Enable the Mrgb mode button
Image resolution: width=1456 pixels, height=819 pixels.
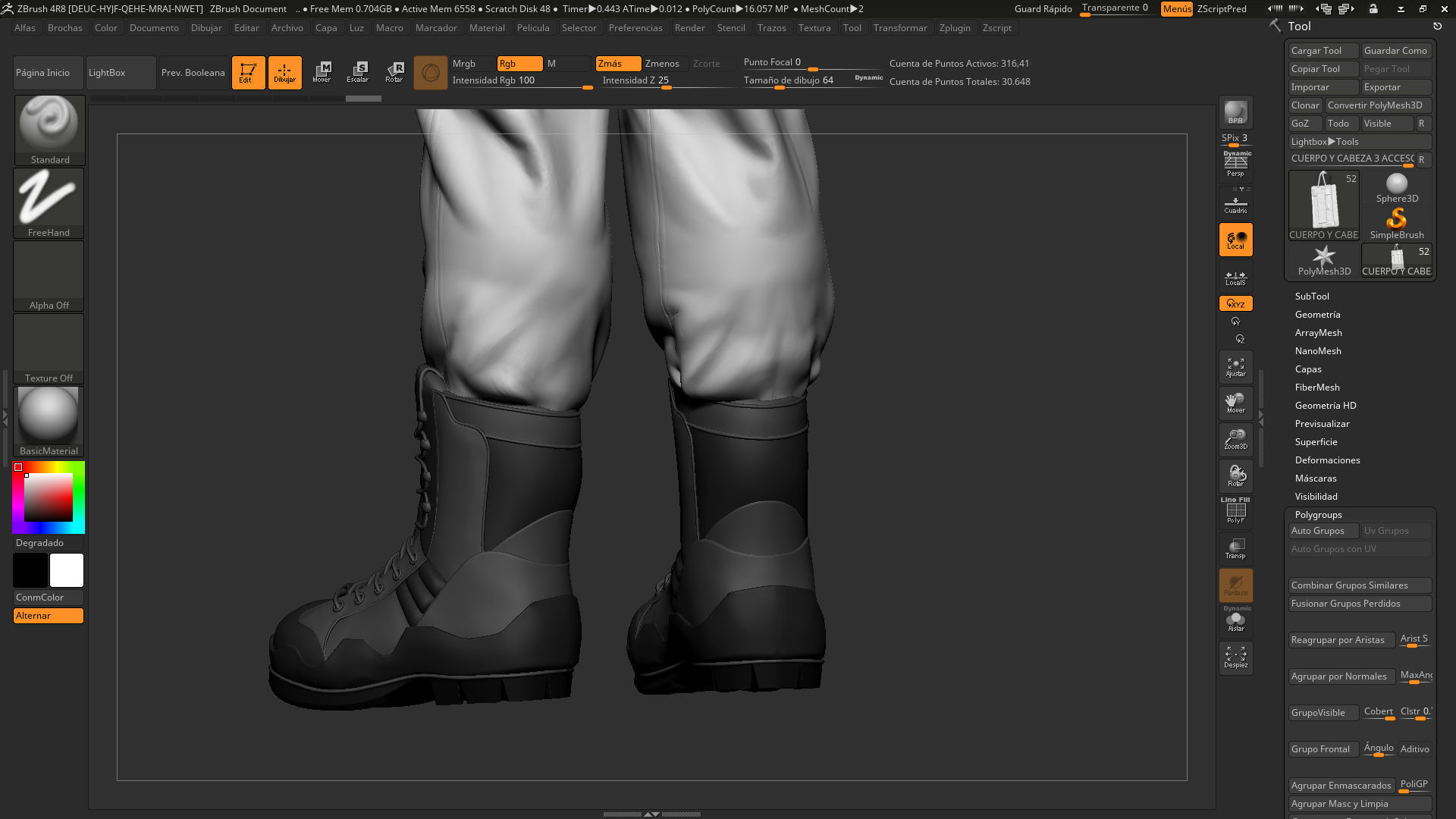point(472,64)
